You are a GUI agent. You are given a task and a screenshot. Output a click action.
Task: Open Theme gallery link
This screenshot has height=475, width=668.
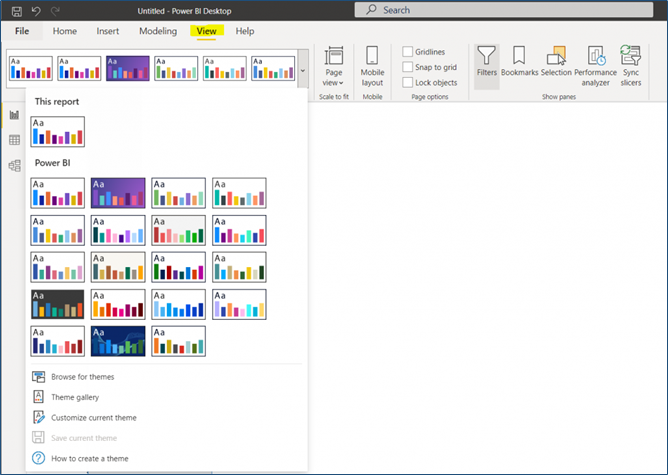(x=75, y=397)
